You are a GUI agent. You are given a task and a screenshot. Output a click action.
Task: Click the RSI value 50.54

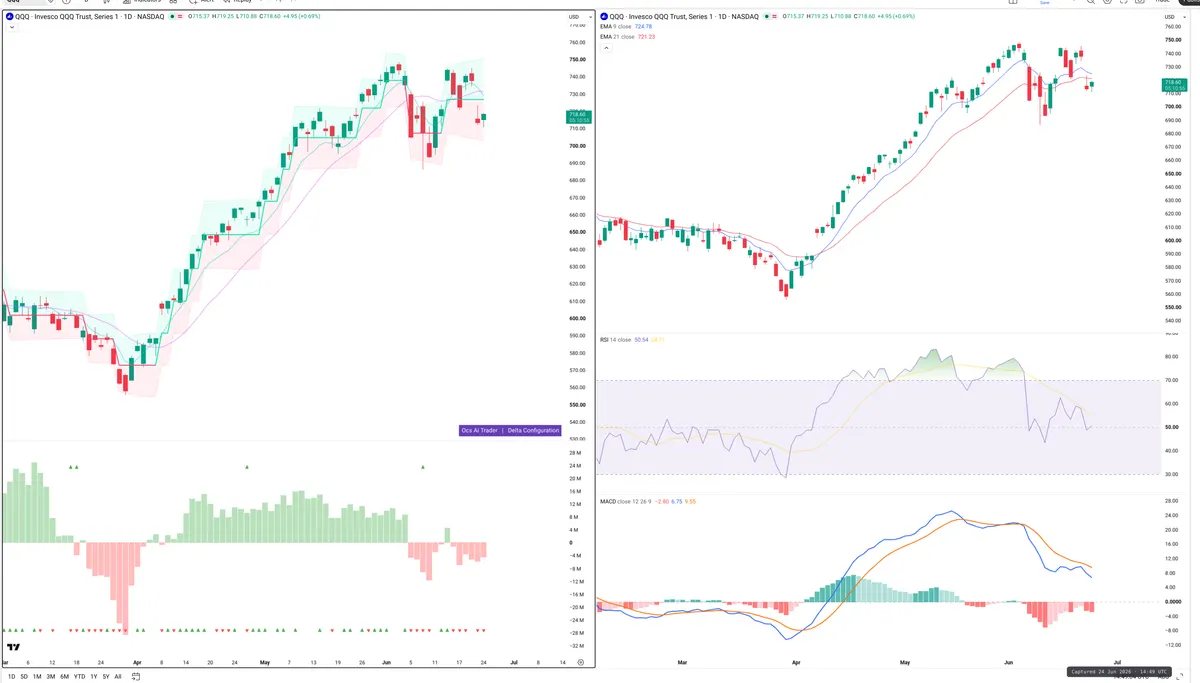tap(641, 340)
